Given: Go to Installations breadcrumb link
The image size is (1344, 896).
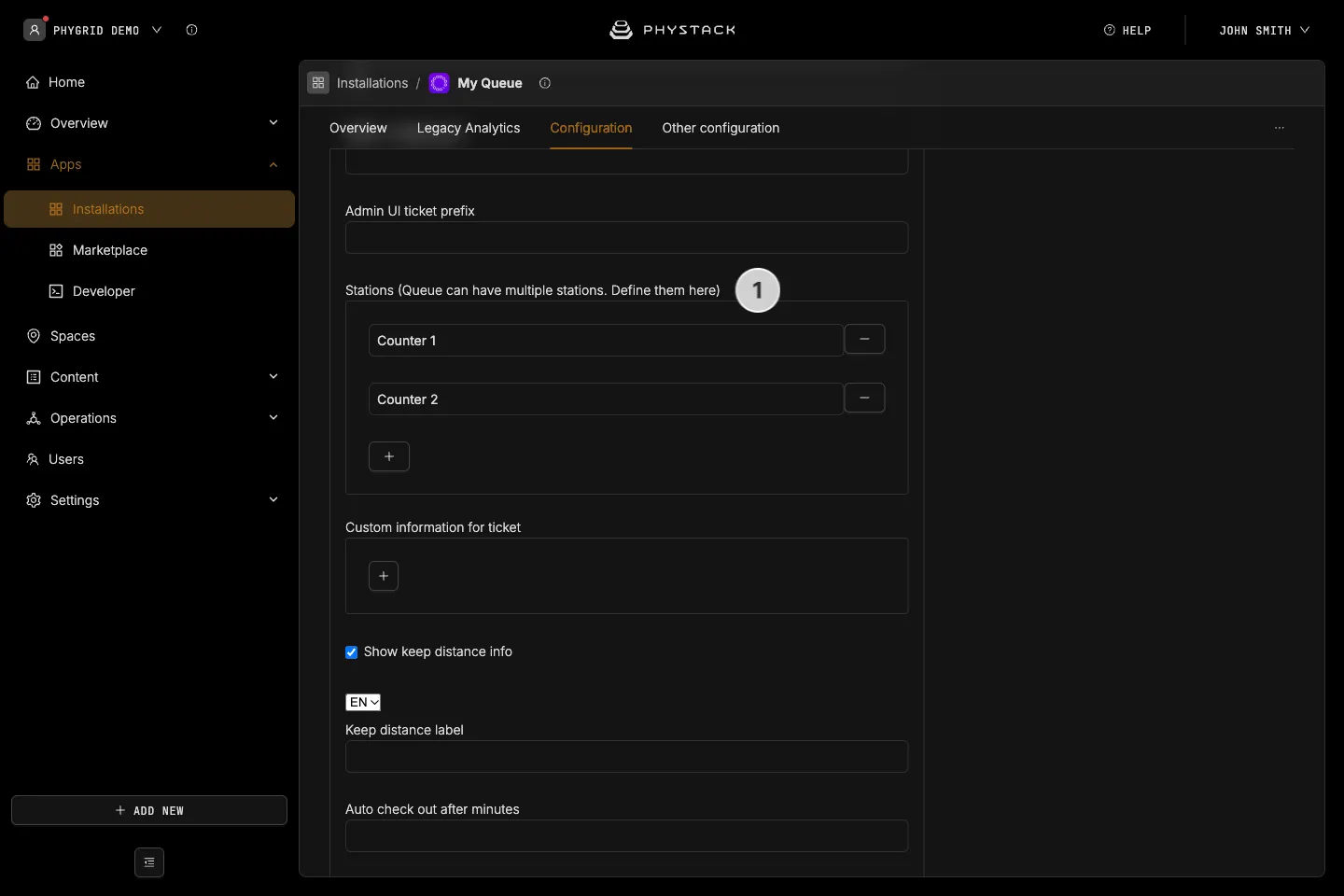Looking at the screenshot, I should [372, 83].
